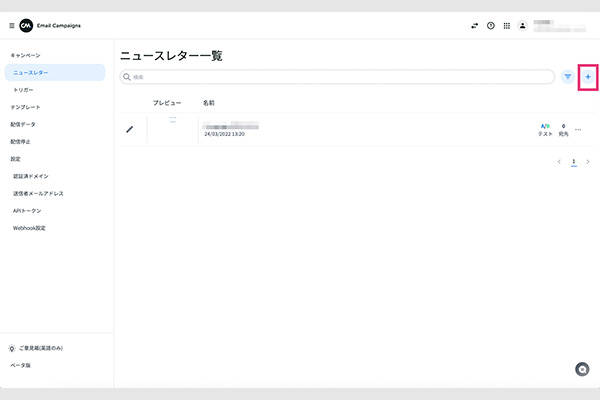Click the blue filter icon
Image resolution: width=600 pixels, height=400 pixels.
pos(567,76)
